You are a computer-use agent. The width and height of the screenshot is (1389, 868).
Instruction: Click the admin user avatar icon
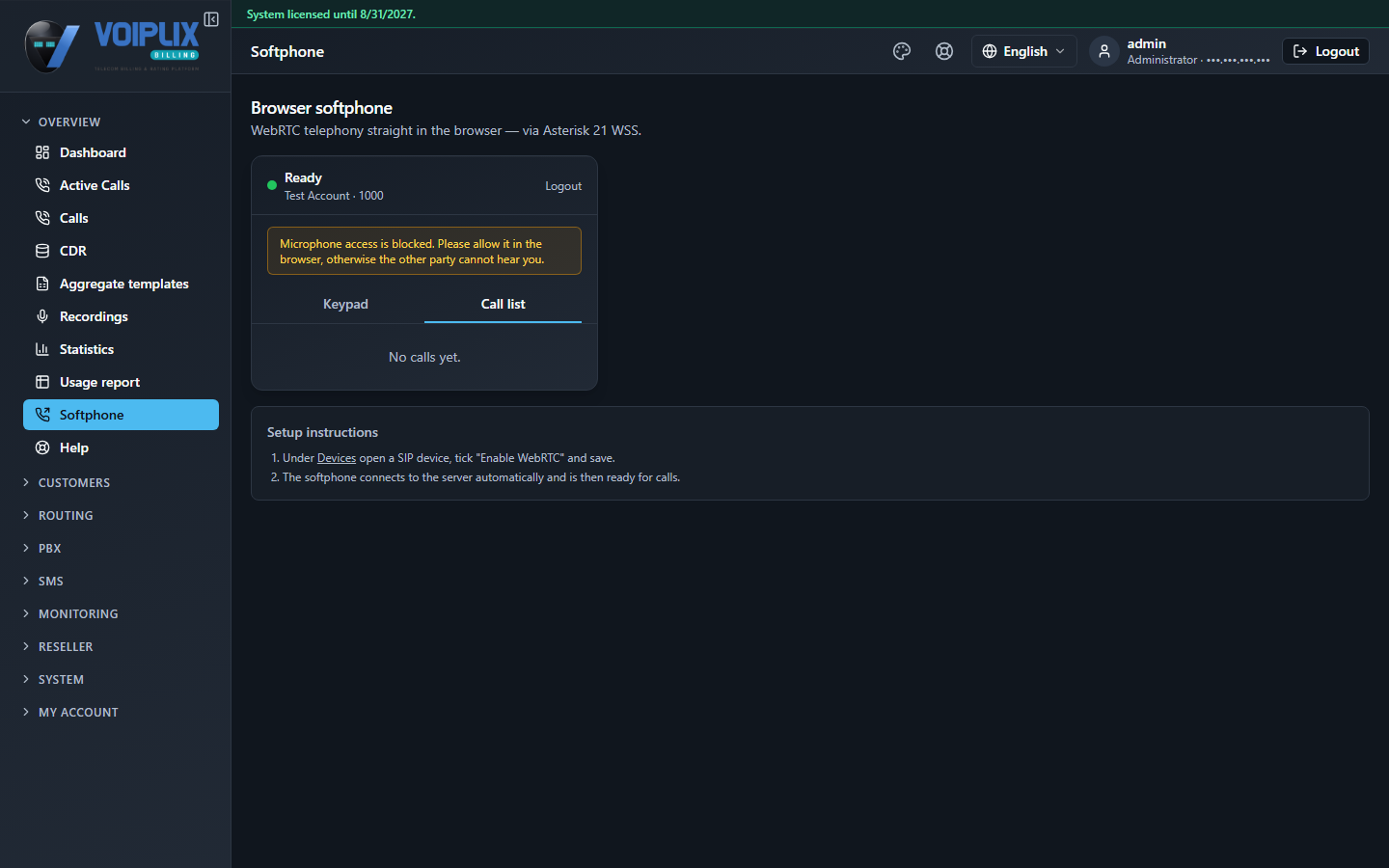tap(1104, 51)
